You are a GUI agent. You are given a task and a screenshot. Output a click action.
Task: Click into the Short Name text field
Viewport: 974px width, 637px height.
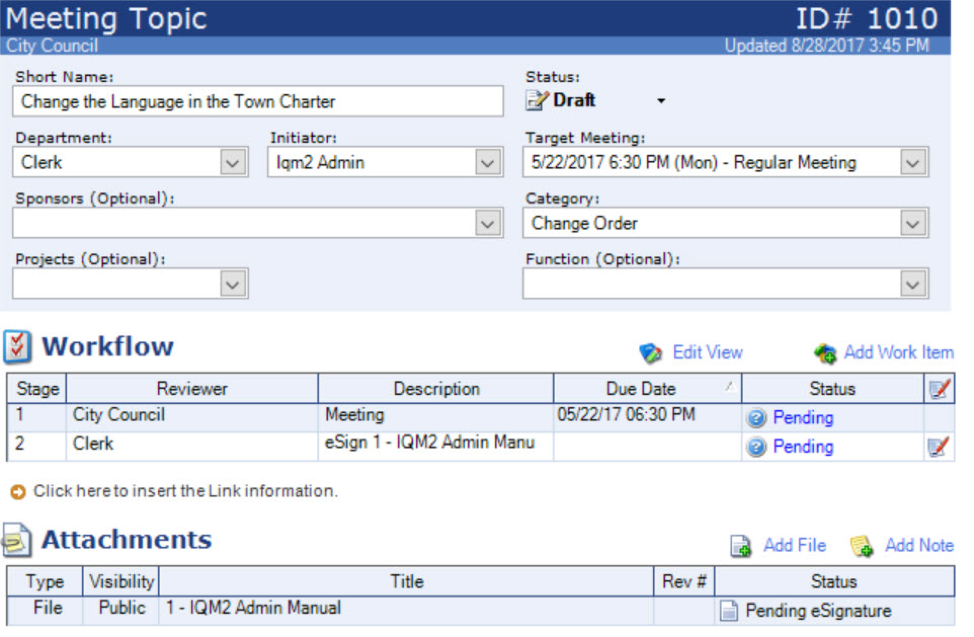click(258, 101)
